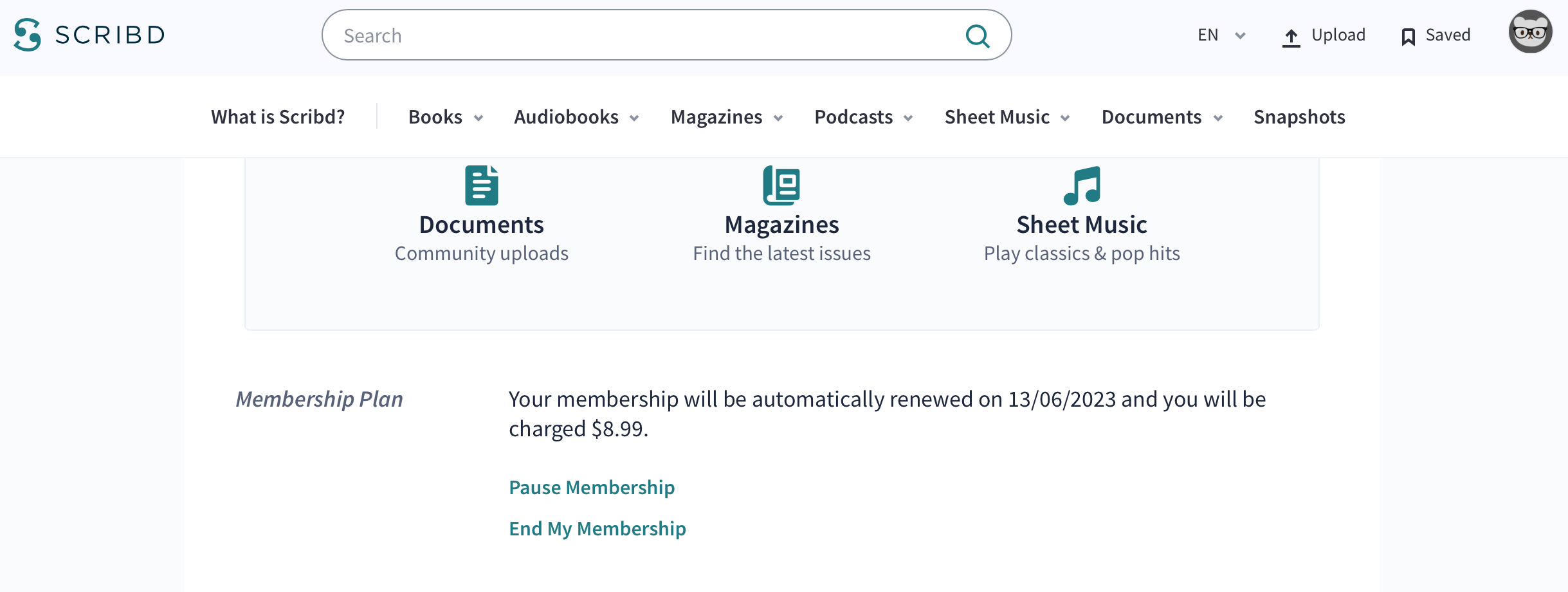Open the Snapshots menu item
The height and width of the screenshot is (592, 1568).
pos(1299,117)
